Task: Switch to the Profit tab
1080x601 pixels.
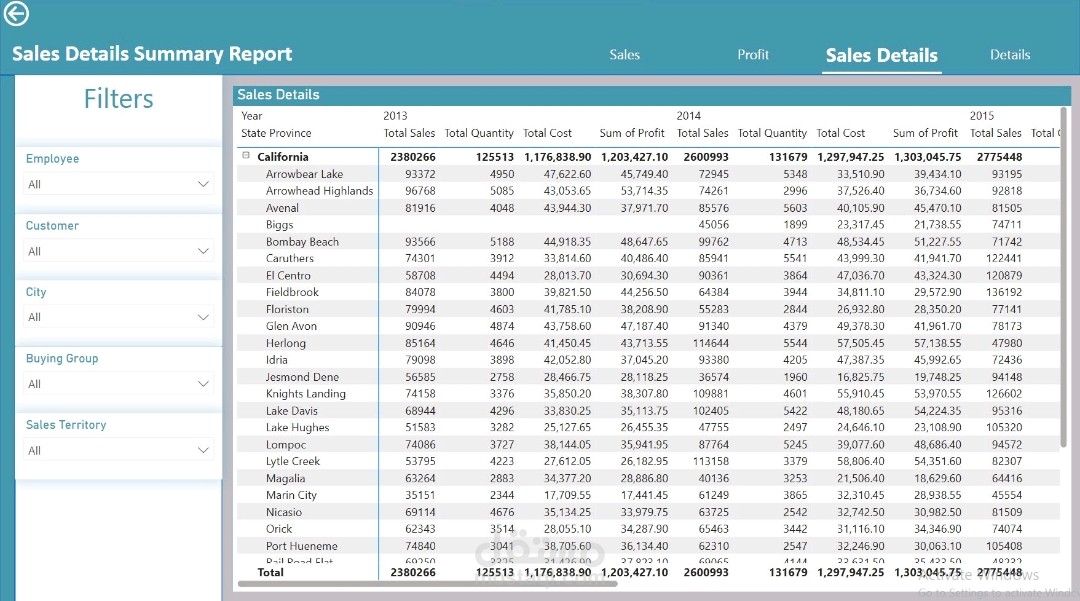Action: click(x=753, y=54)
